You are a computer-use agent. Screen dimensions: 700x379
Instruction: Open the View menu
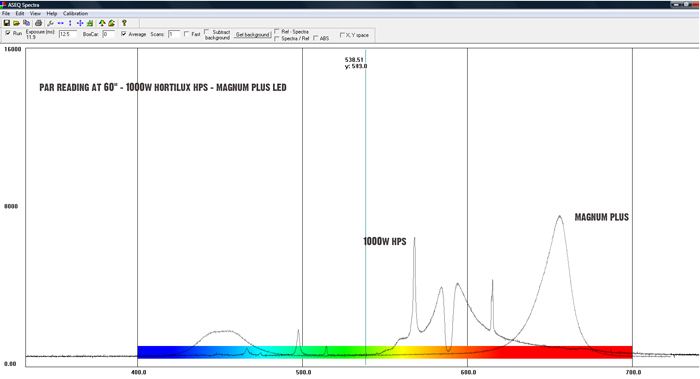click(35, 14)
